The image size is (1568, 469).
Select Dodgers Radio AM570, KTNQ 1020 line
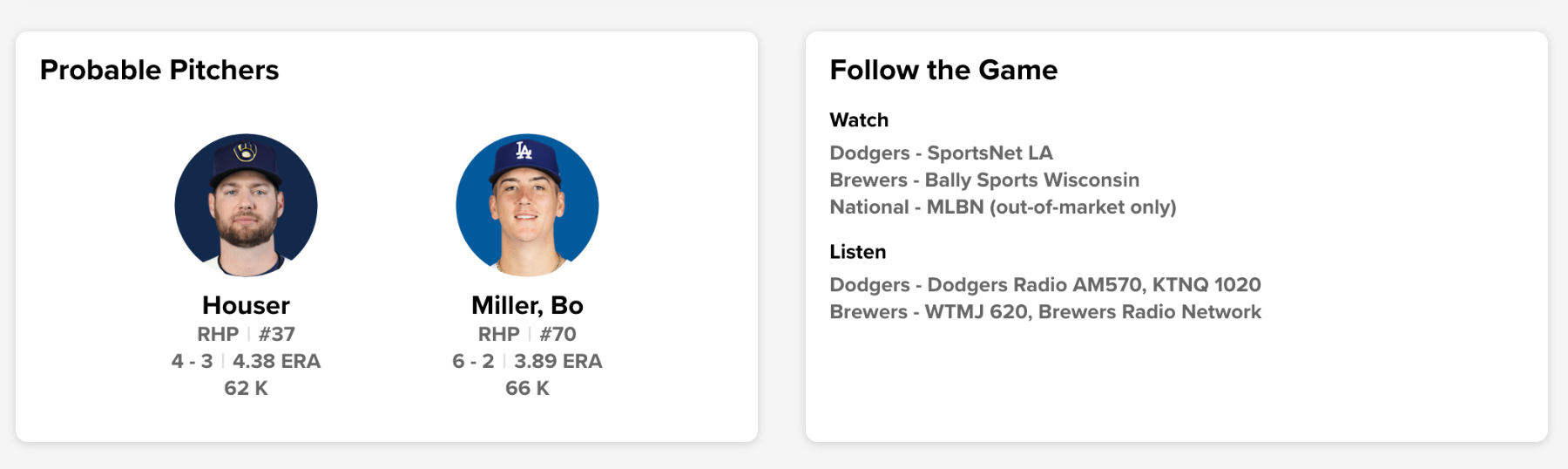point(1045,285)
